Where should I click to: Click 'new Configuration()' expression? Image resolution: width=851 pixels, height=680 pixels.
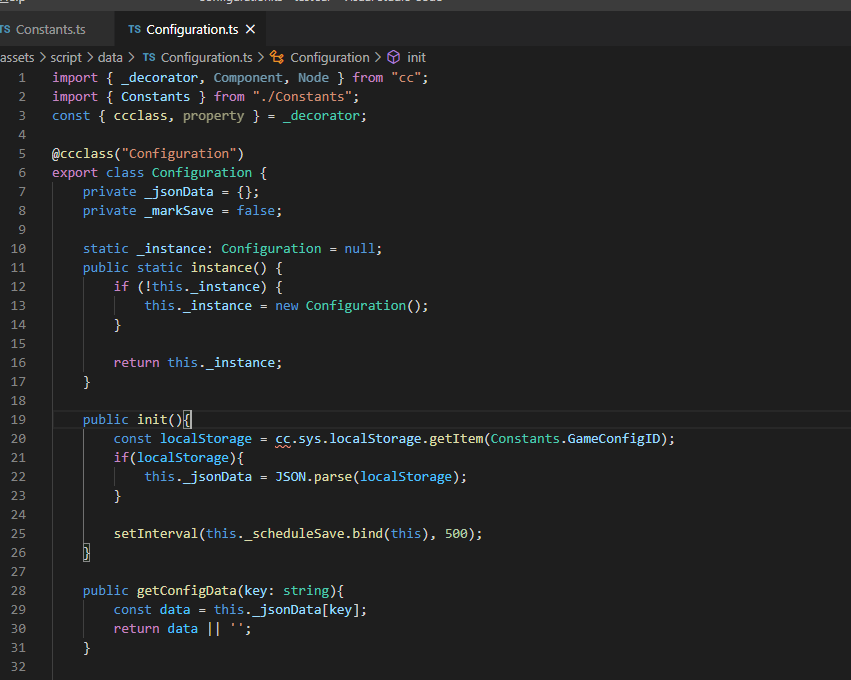point(348,306)
